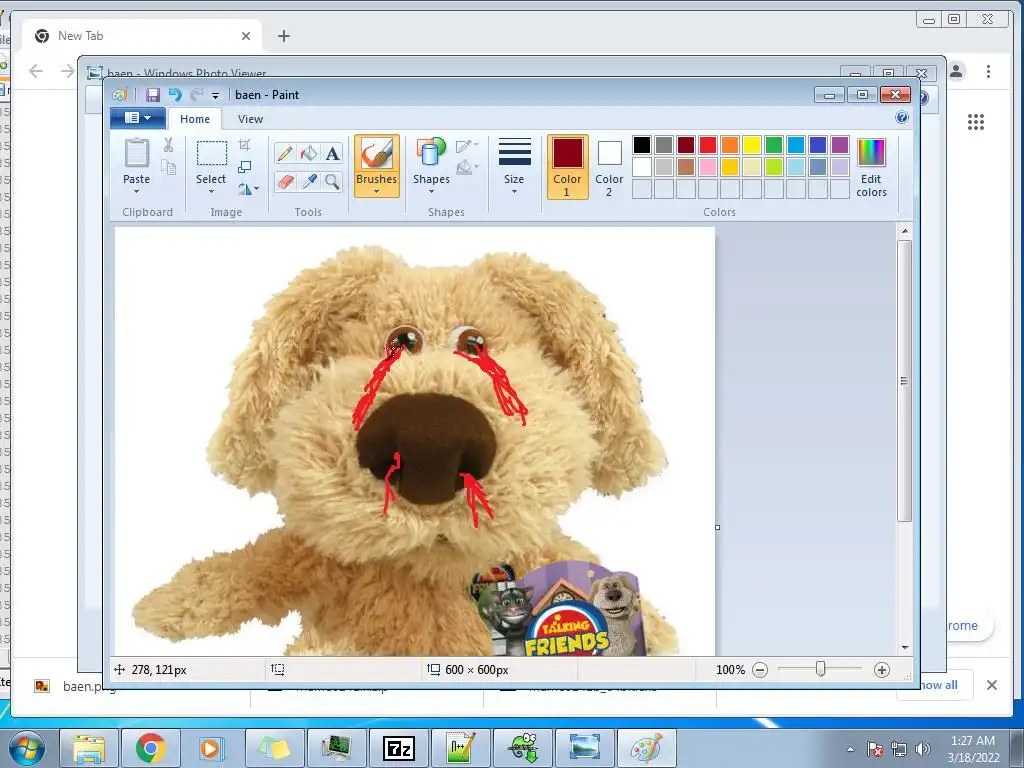Click the zoom in plus button
The width and height of the screenshot is (1024, 768).
[882, 670]
